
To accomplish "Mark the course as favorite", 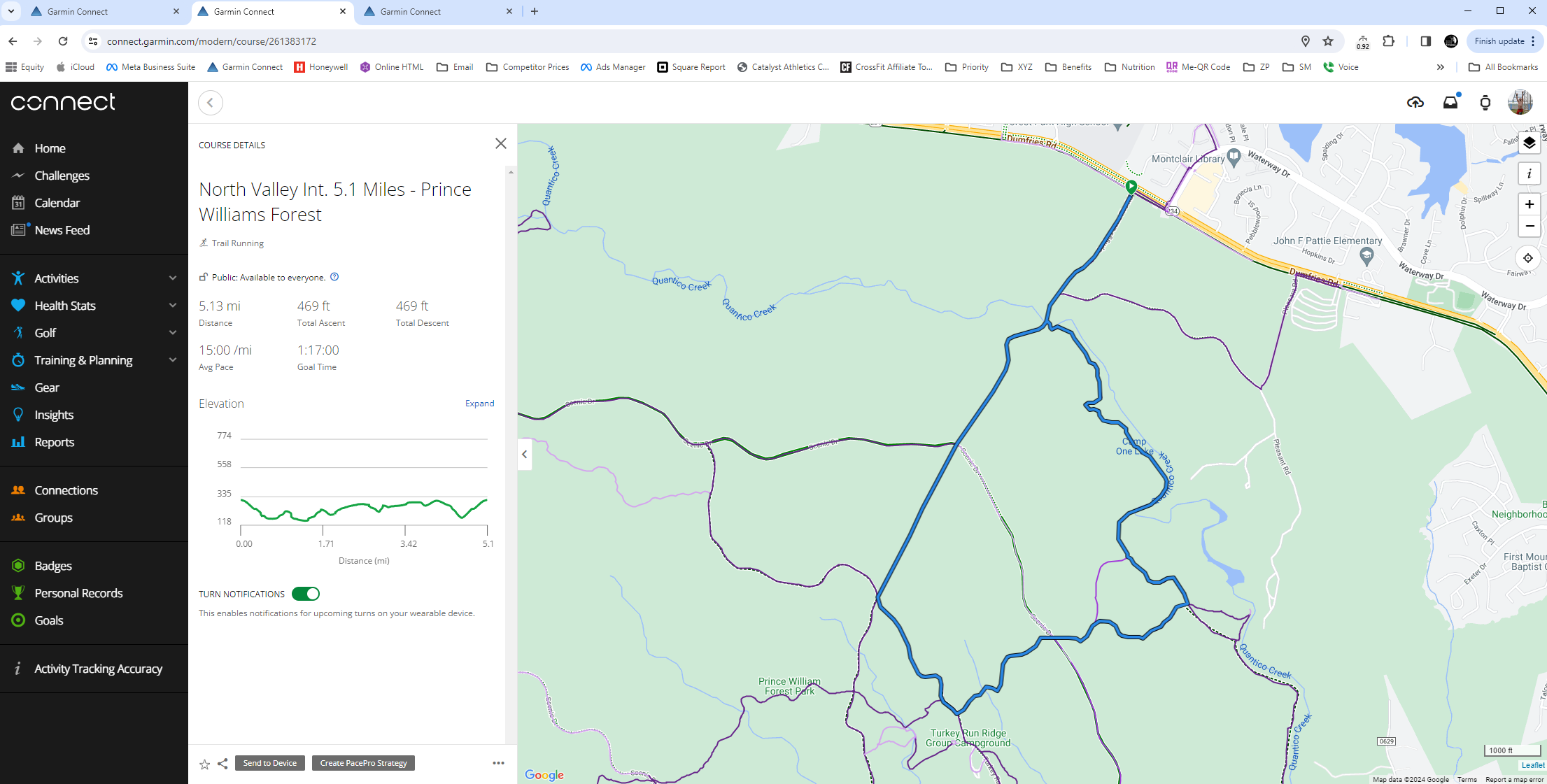I will point(204,764).
